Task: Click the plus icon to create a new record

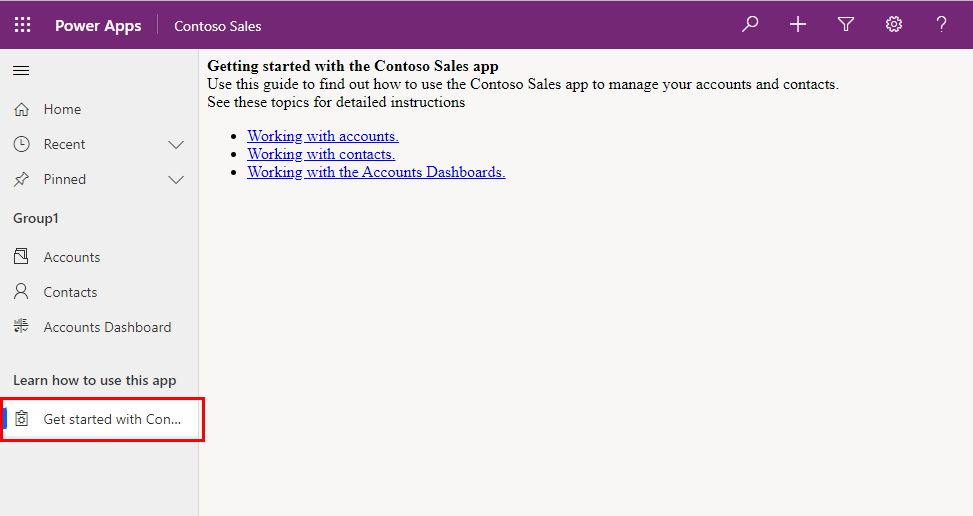Action: tap(798, 25)
